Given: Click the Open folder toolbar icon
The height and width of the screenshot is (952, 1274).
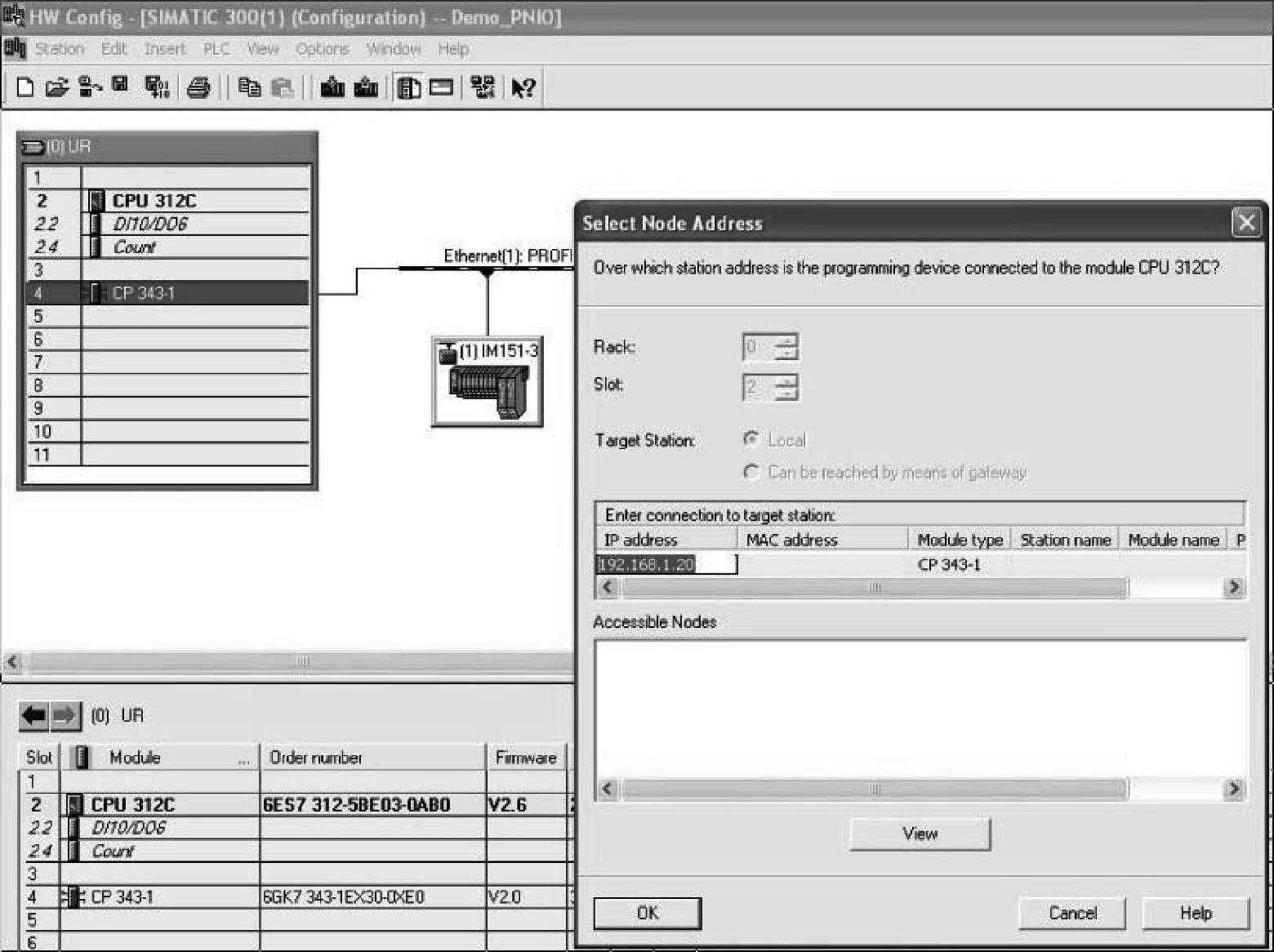Looking at the screenshot, I should coord(56,87).
